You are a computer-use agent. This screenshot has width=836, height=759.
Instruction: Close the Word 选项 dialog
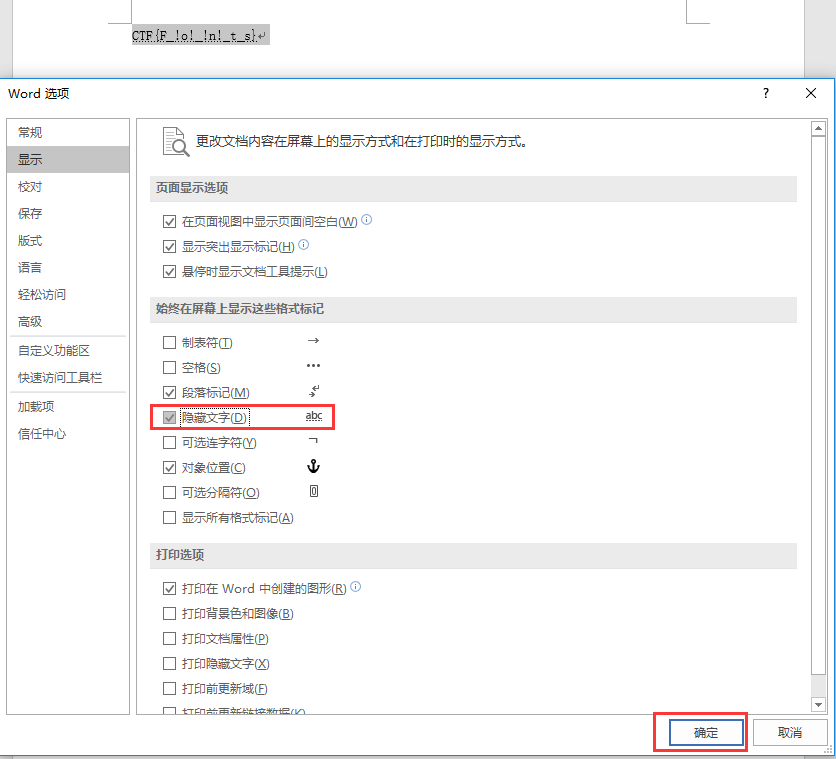click(811, 93)
